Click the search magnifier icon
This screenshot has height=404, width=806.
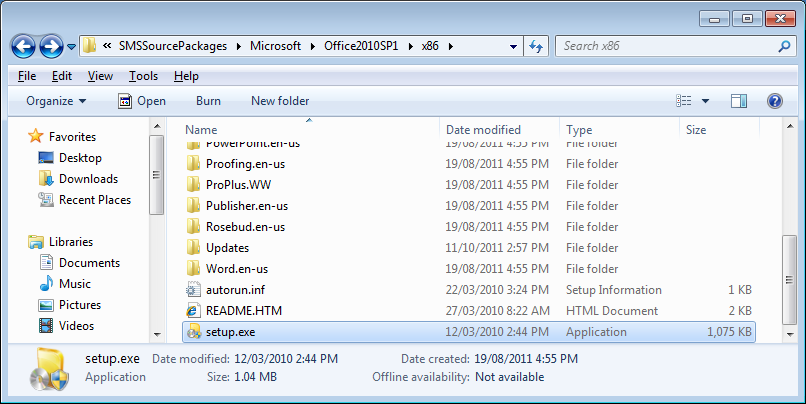784,46
